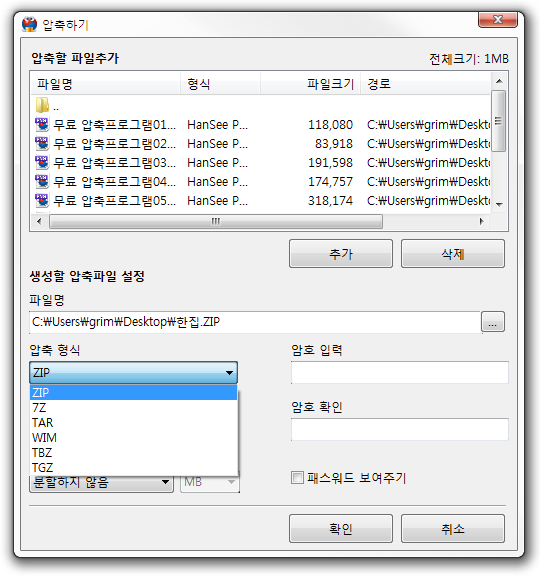Select ZIP in the format list

click(x=133, y=392)
